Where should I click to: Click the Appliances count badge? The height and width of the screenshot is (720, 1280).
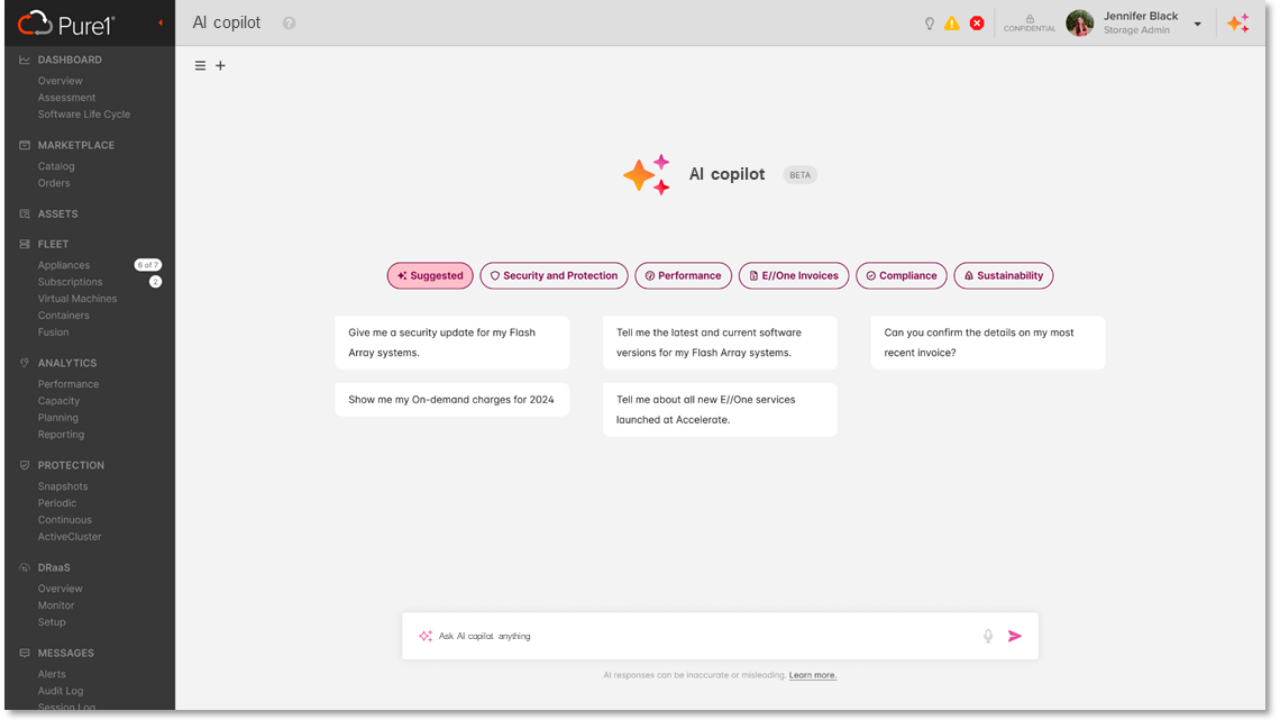tap(148, 265)
